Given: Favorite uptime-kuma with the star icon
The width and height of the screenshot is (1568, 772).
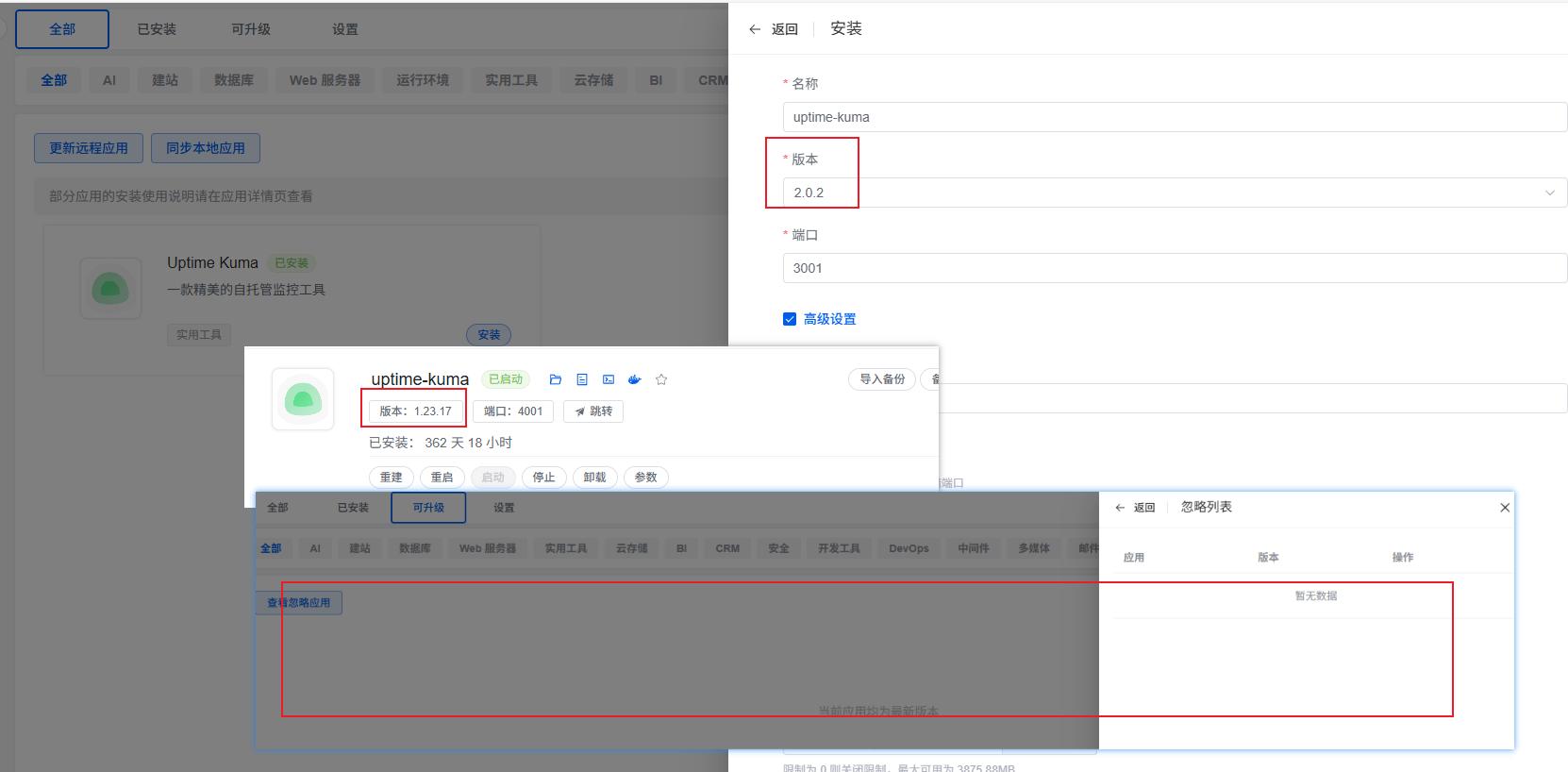Looking at the screenshot, I should [661, 379].
